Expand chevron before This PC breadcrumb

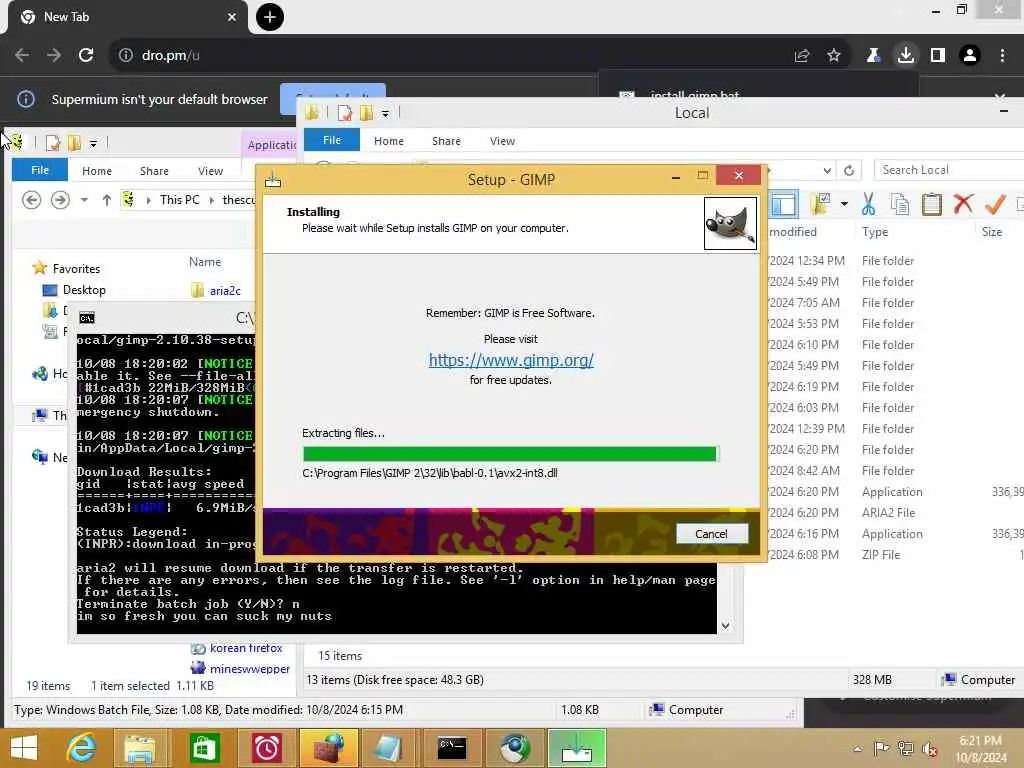[149, 200]
